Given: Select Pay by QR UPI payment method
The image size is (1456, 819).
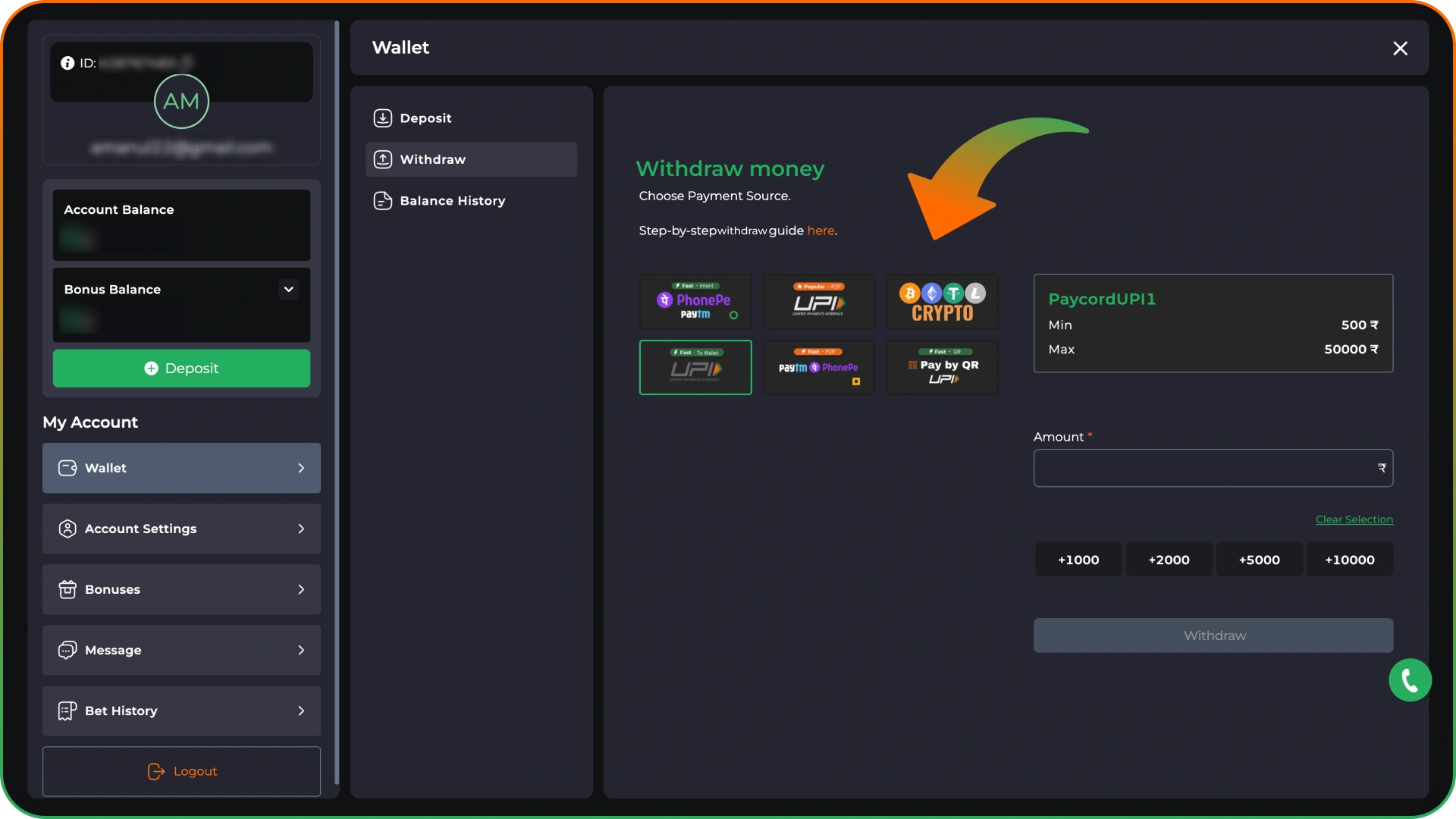Looking at the screenshot, I should click(x=942, y=367).
